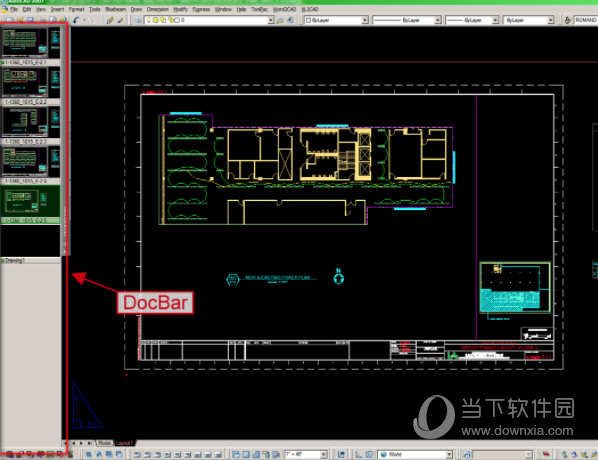The image size is (598, 460).
Task: Open the Express menu
Action: (x=201, y=9)
